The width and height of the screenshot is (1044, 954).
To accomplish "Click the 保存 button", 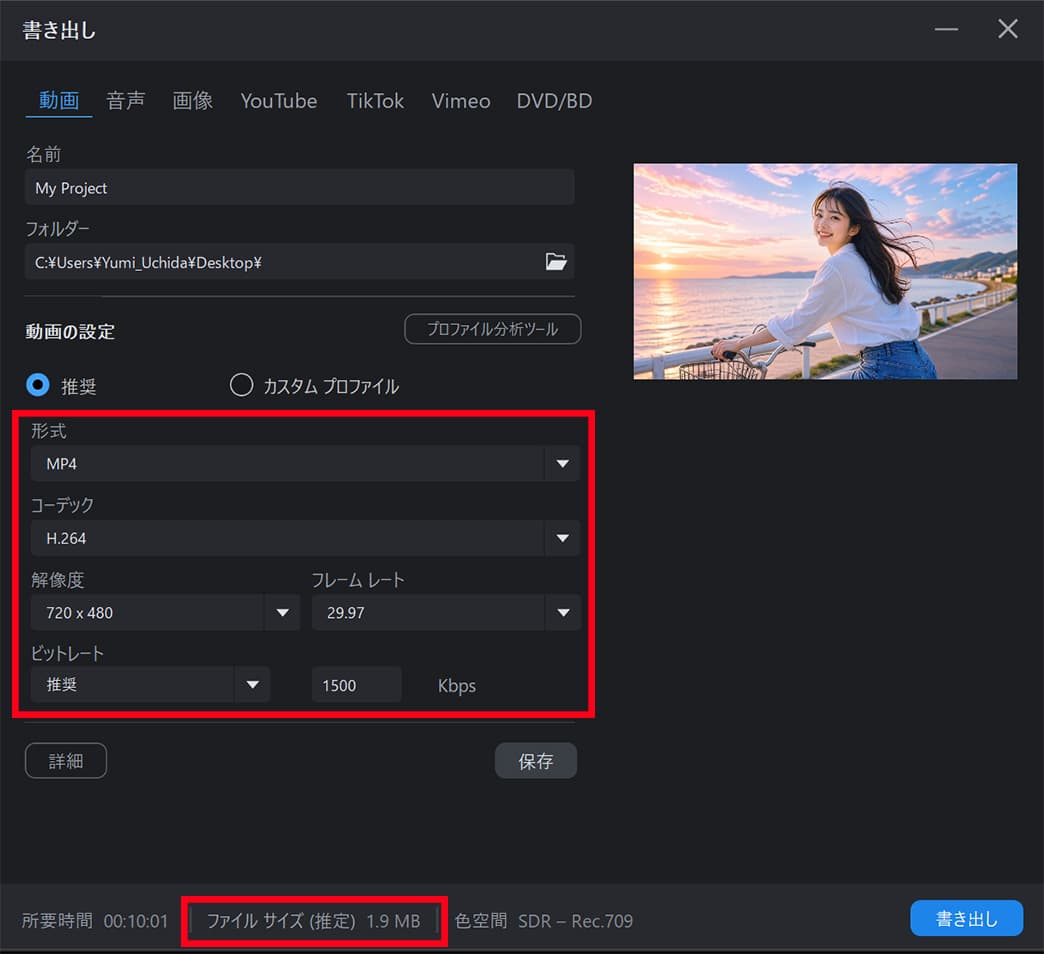I will [536, 760].
